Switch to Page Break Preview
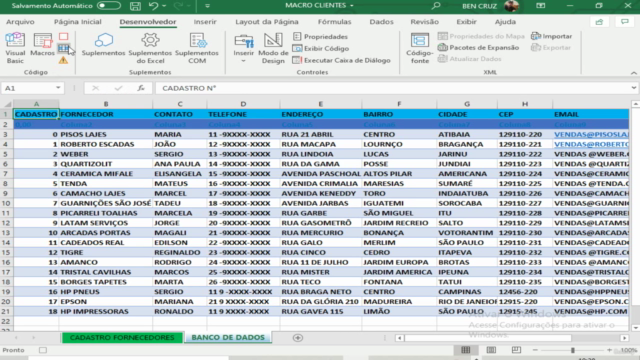Screen dimensions: 640x360 516,350
